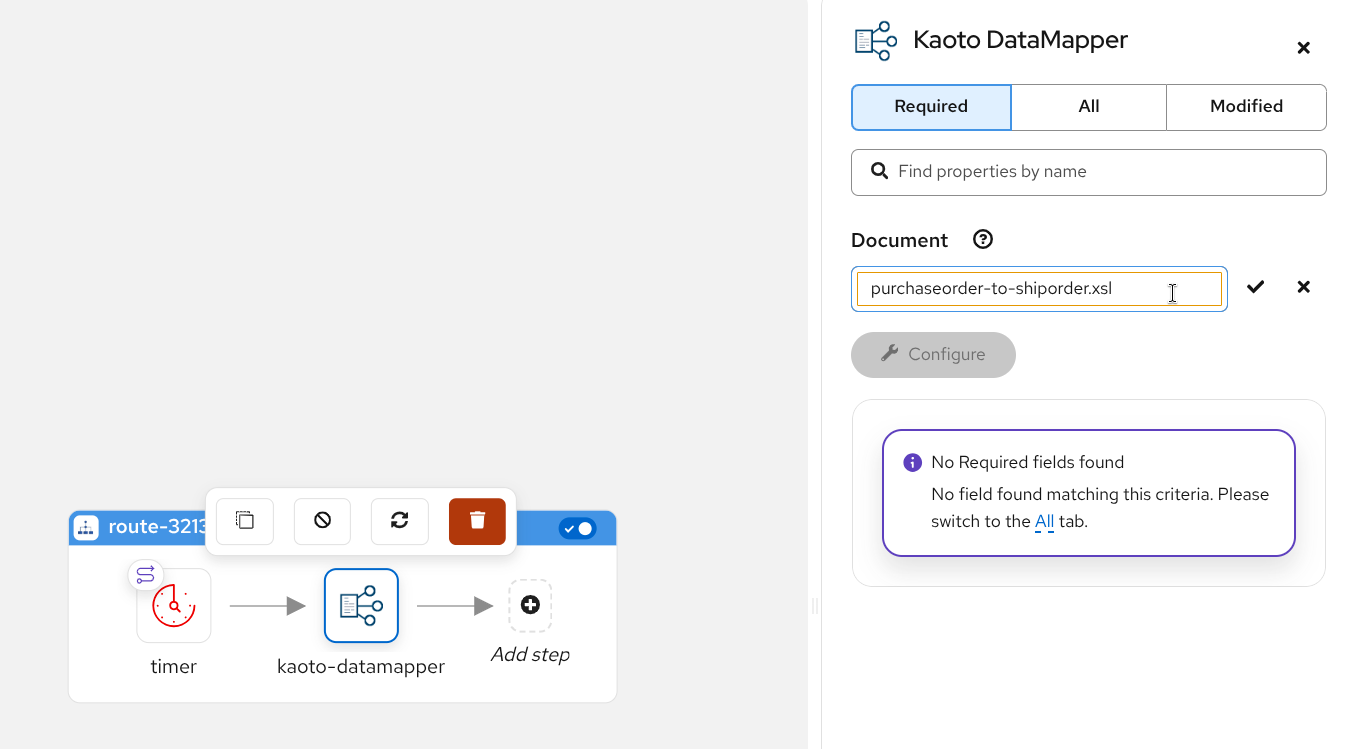Toggle the route-3213 visibility switch
The width and height of the screenshot is (1345, 749).
point(577,528)
